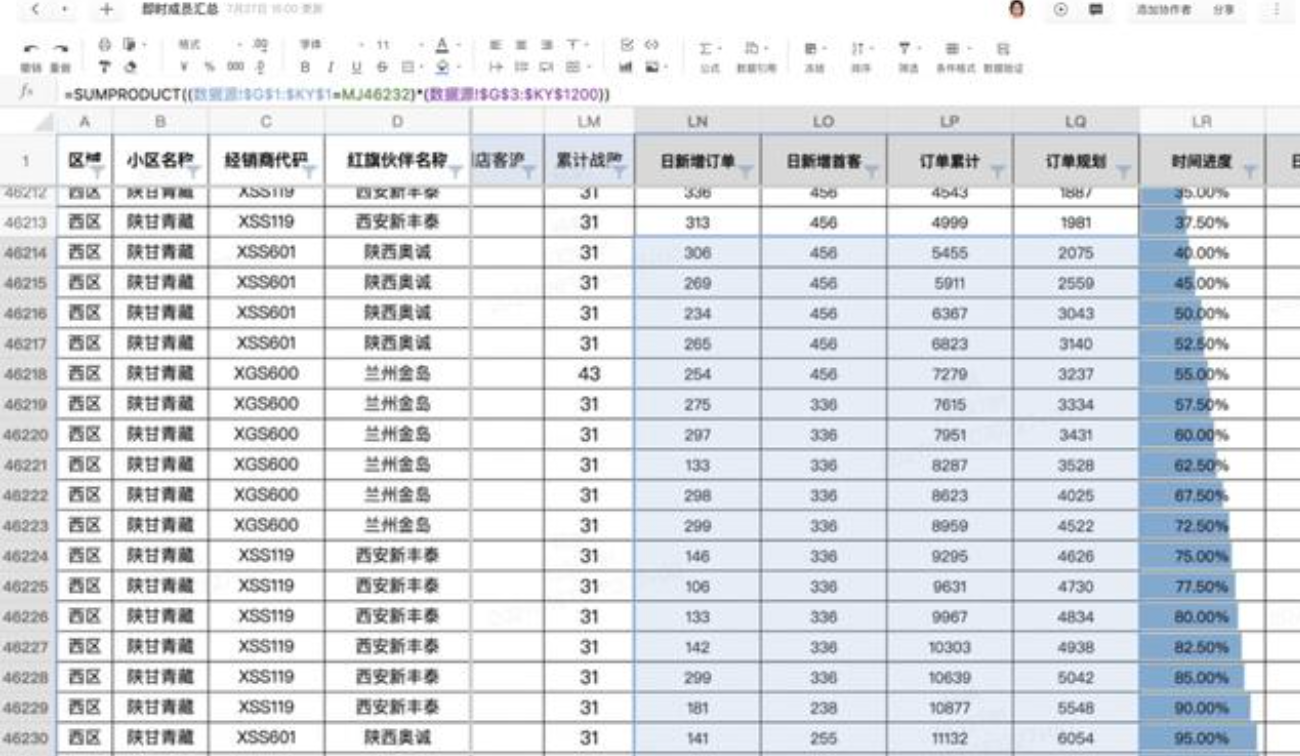
Task: Open filter for 订单累计 column
Action: 998,171
